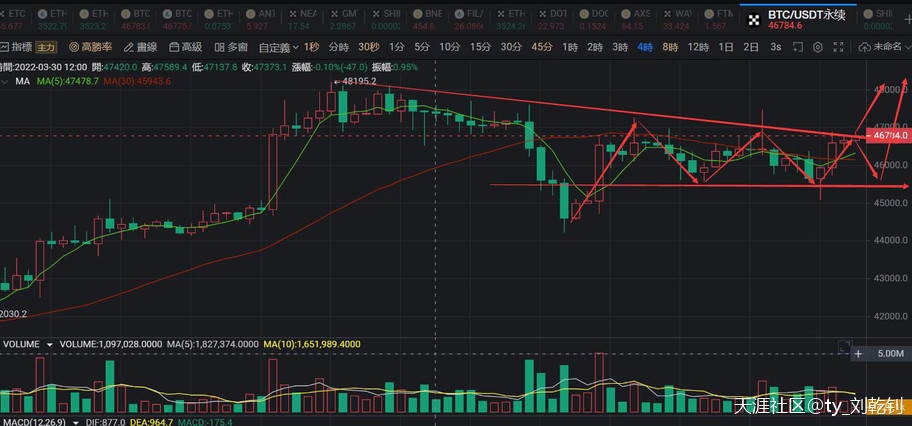912x426 pixels.
Task: Open the 多窗 multi-window layout
Action: click(x=231, y=47)
